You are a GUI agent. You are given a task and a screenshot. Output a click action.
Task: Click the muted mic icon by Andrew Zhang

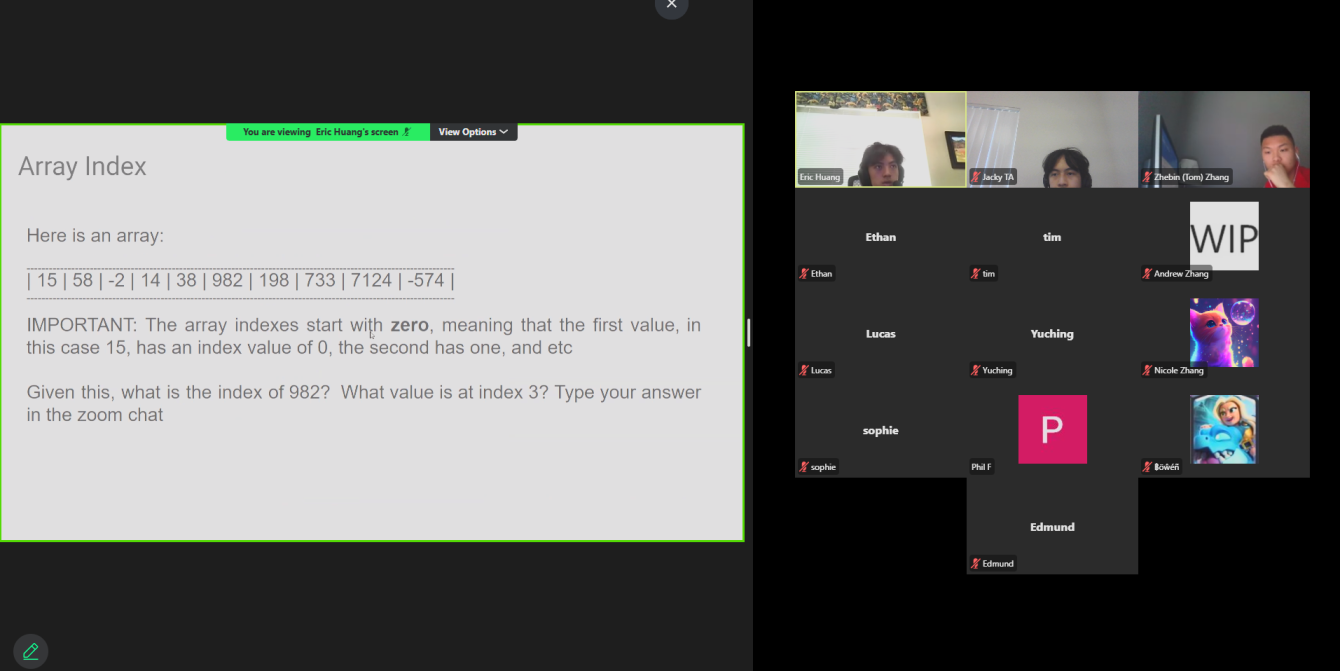1147,274
